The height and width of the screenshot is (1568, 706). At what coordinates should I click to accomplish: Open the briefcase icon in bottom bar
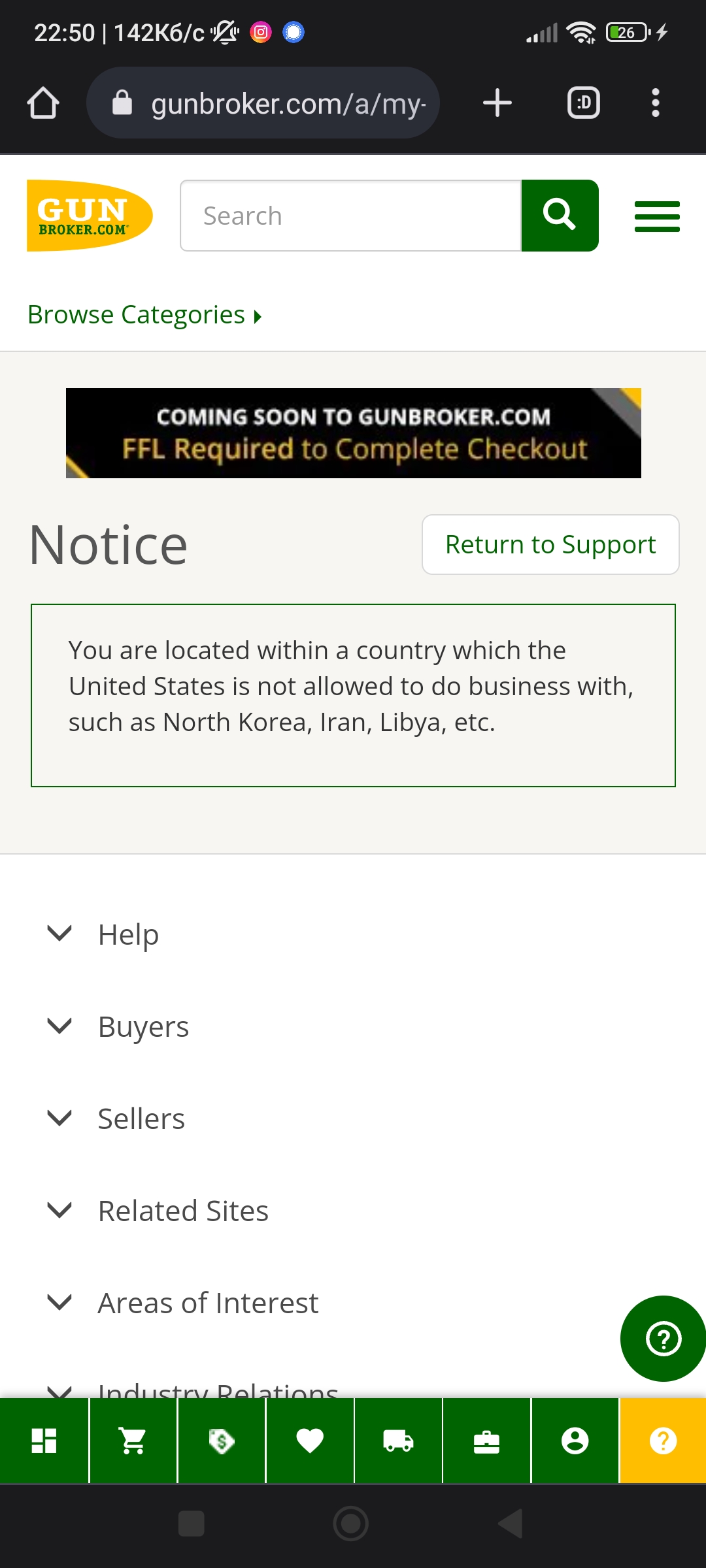pos(486,1441)
